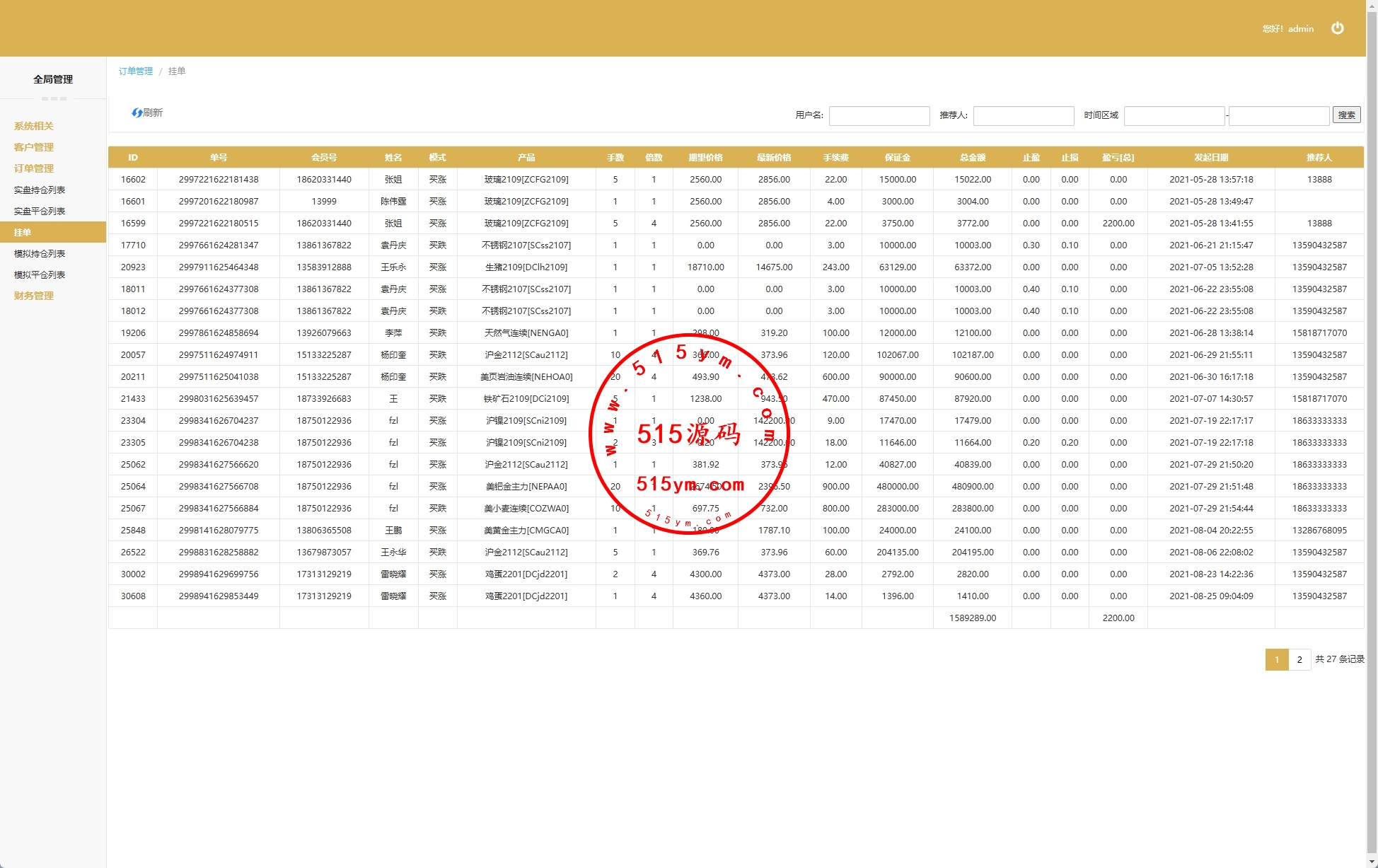This screenshot has height=868, width=1378.
Task: Open 模拟平仓列表 menu item
Action: tap(40, 274)
